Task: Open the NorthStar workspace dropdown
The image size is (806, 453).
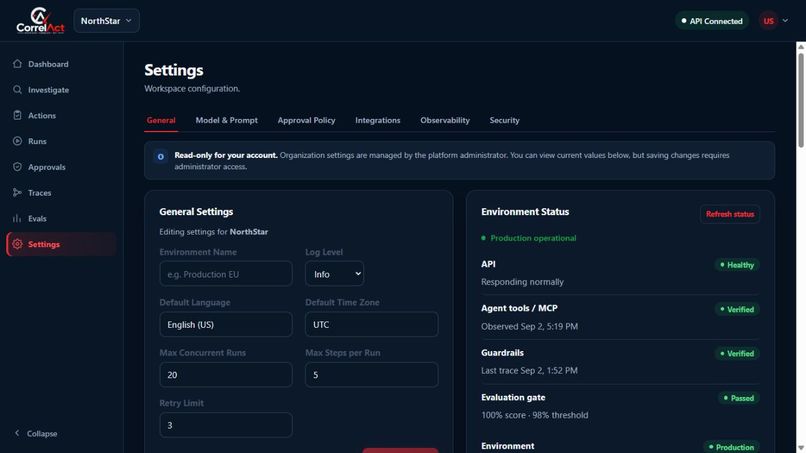Action: (106, 21)
